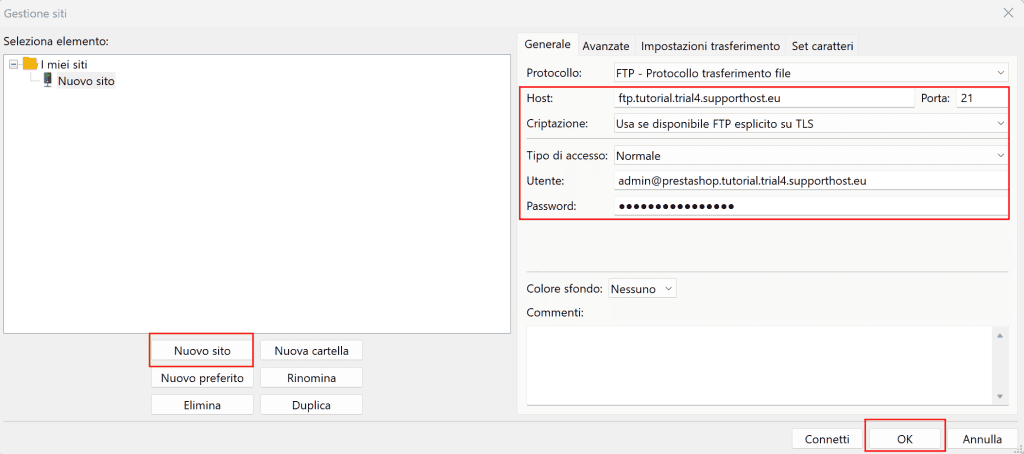This screenshot has height=454, width=1024.
Task: Click the 'Tipo di accesso:' label
Action: (x=568, y=156)
